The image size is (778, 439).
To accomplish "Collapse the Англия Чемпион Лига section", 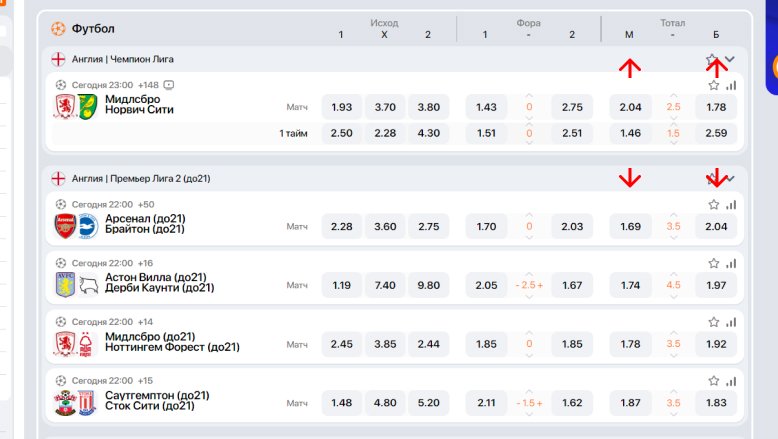I will [730, 59].
